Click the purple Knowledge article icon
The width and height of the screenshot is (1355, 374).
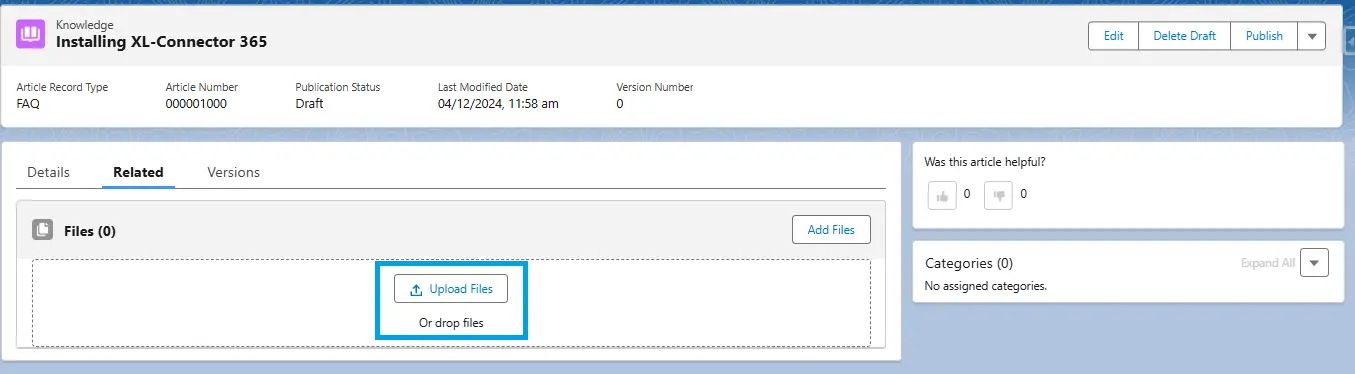point(31,34)
